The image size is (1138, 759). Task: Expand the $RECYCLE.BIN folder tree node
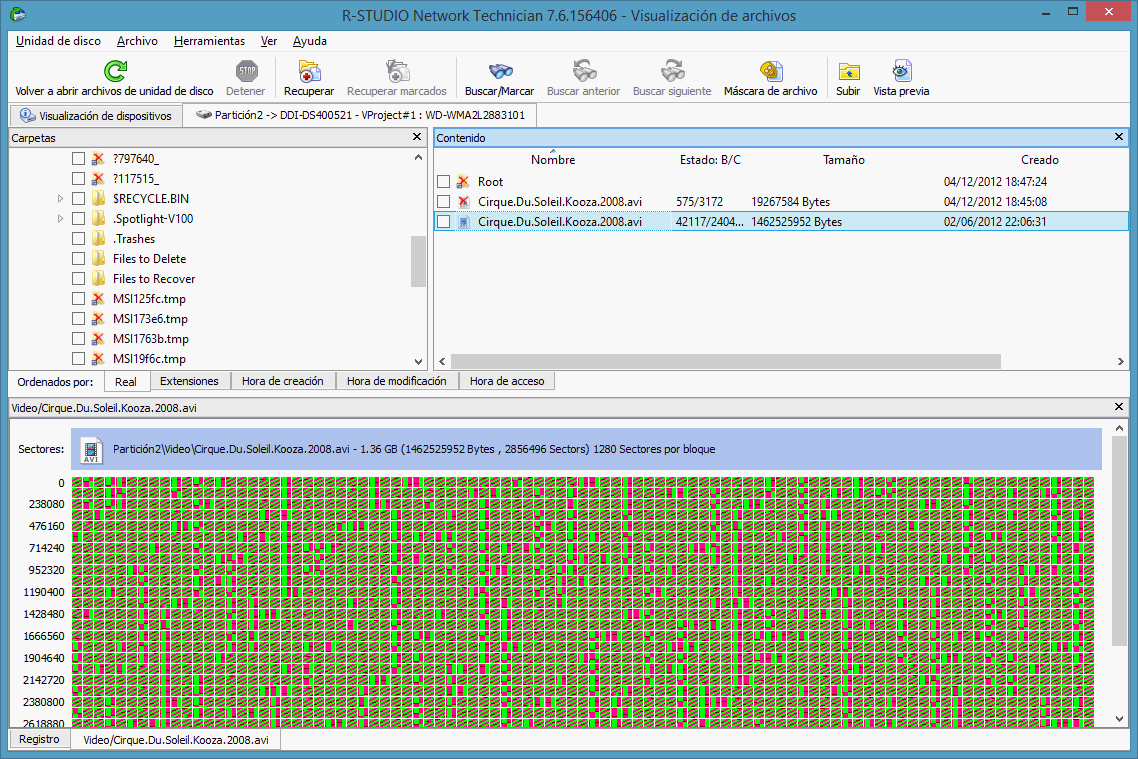coord(61,199)
